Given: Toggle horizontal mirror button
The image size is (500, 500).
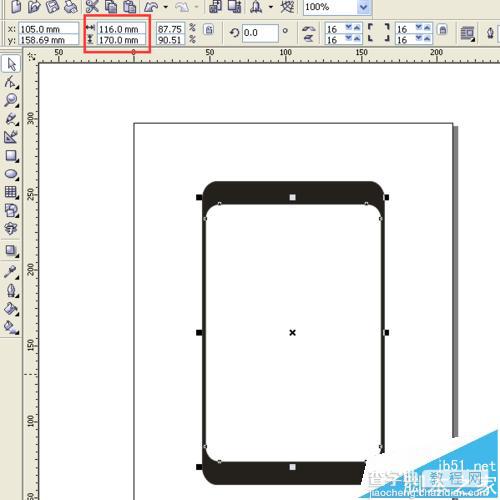Looking at the screenshot, I should 309,29.
